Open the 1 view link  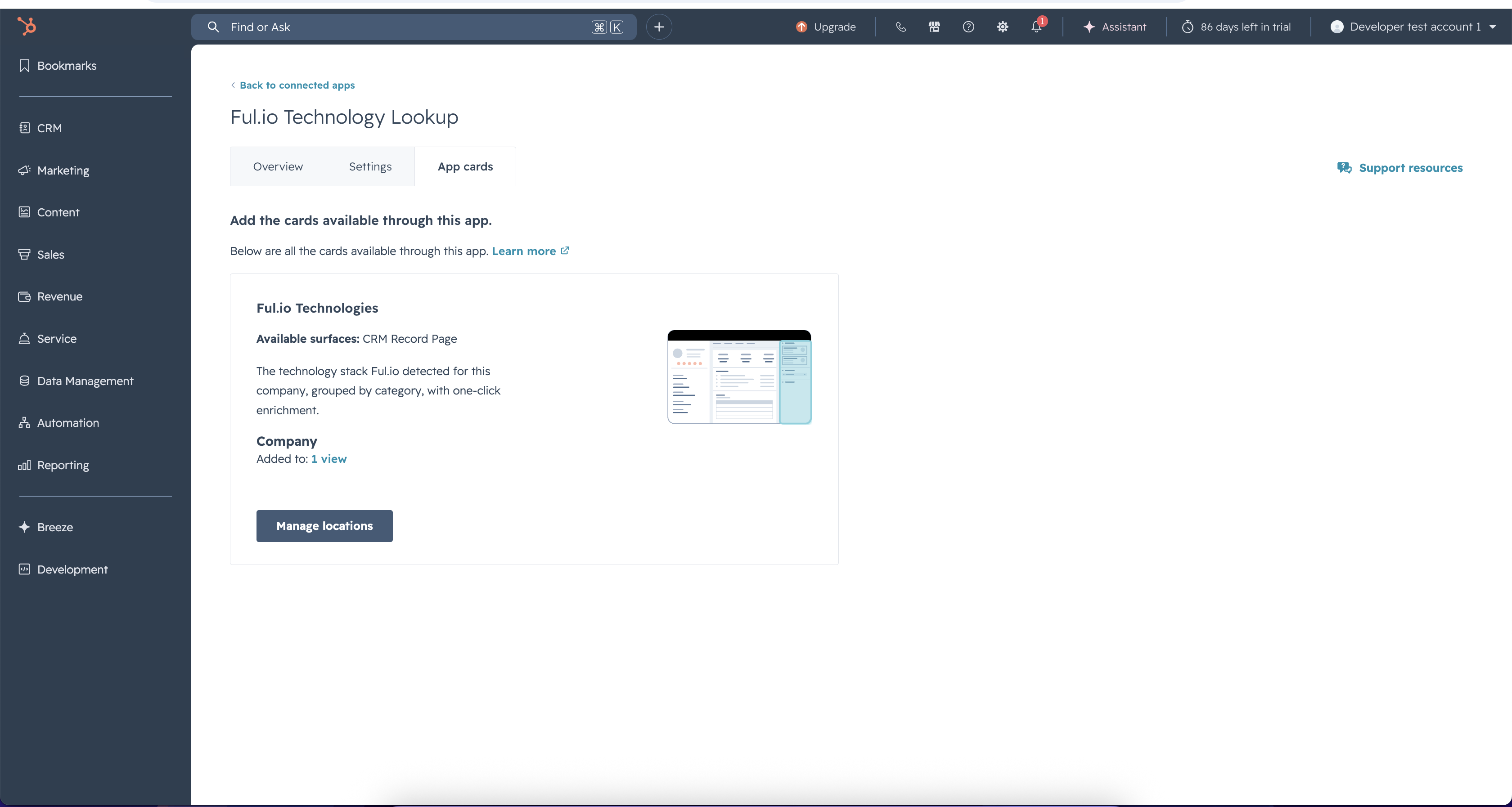click(x=328, y=459)
